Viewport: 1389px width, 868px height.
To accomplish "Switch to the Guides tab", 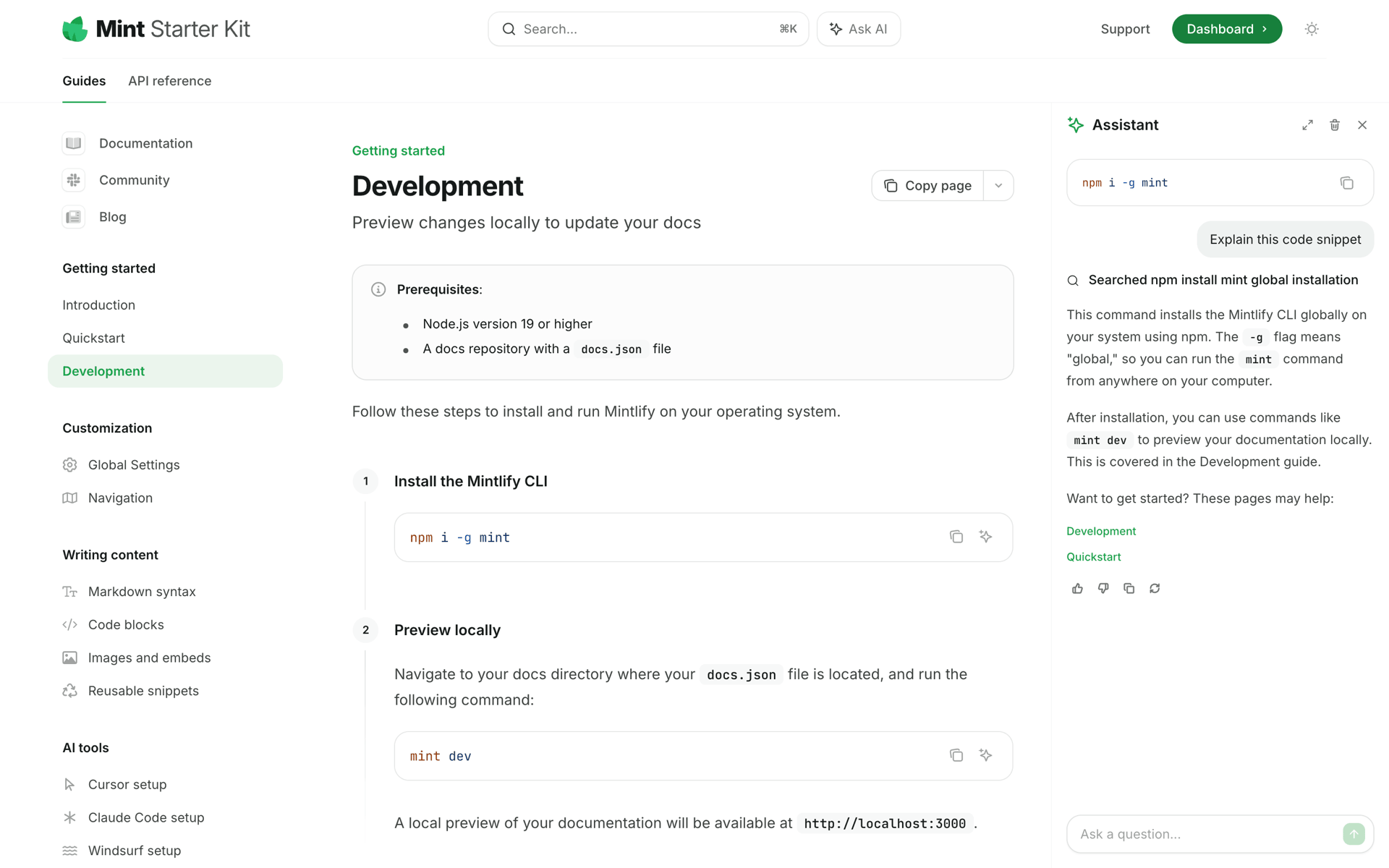I will tap(84, 81).
